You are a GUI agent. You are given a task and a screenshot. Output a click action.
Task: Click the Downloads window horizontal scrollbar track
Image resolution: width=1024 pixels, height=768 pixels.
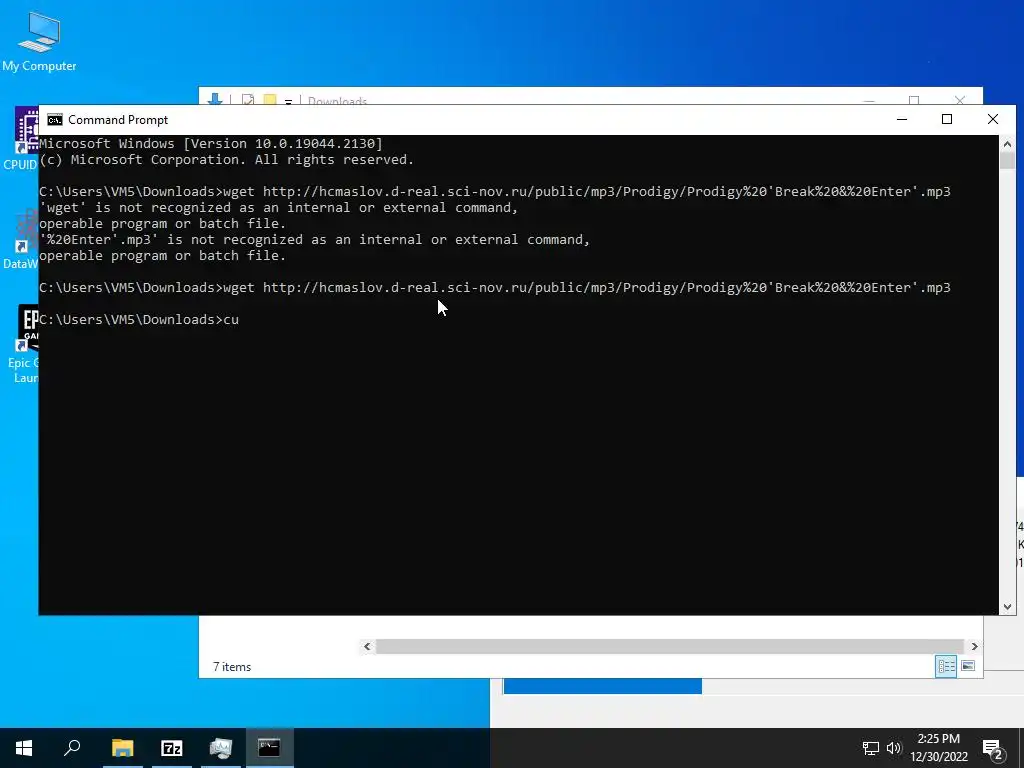pyautogui.click(x=670, y=647)
